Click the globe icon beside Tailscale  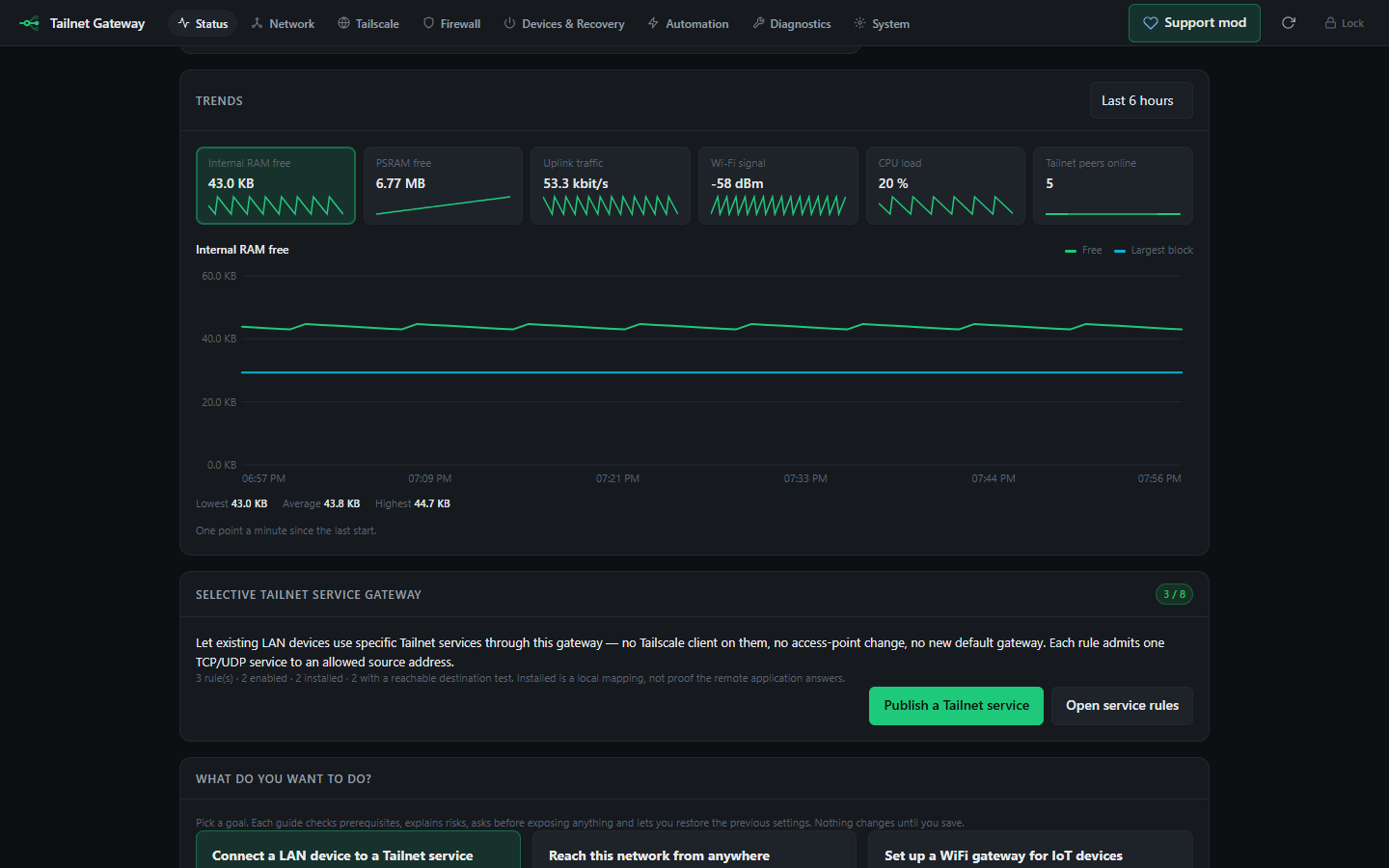[343, 23]
